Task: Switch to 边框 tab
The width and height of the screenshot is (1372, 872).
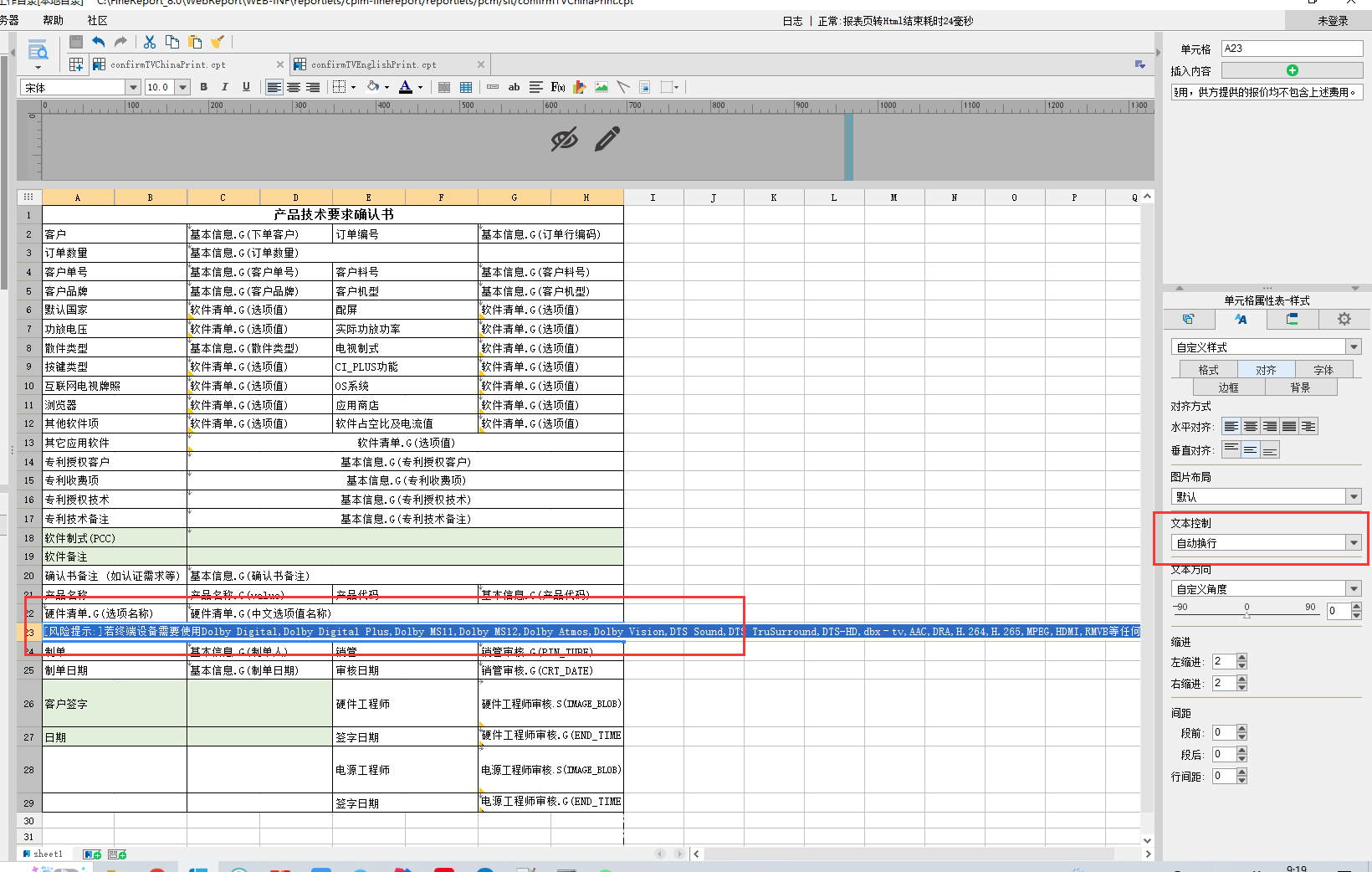Action: 1229,387
